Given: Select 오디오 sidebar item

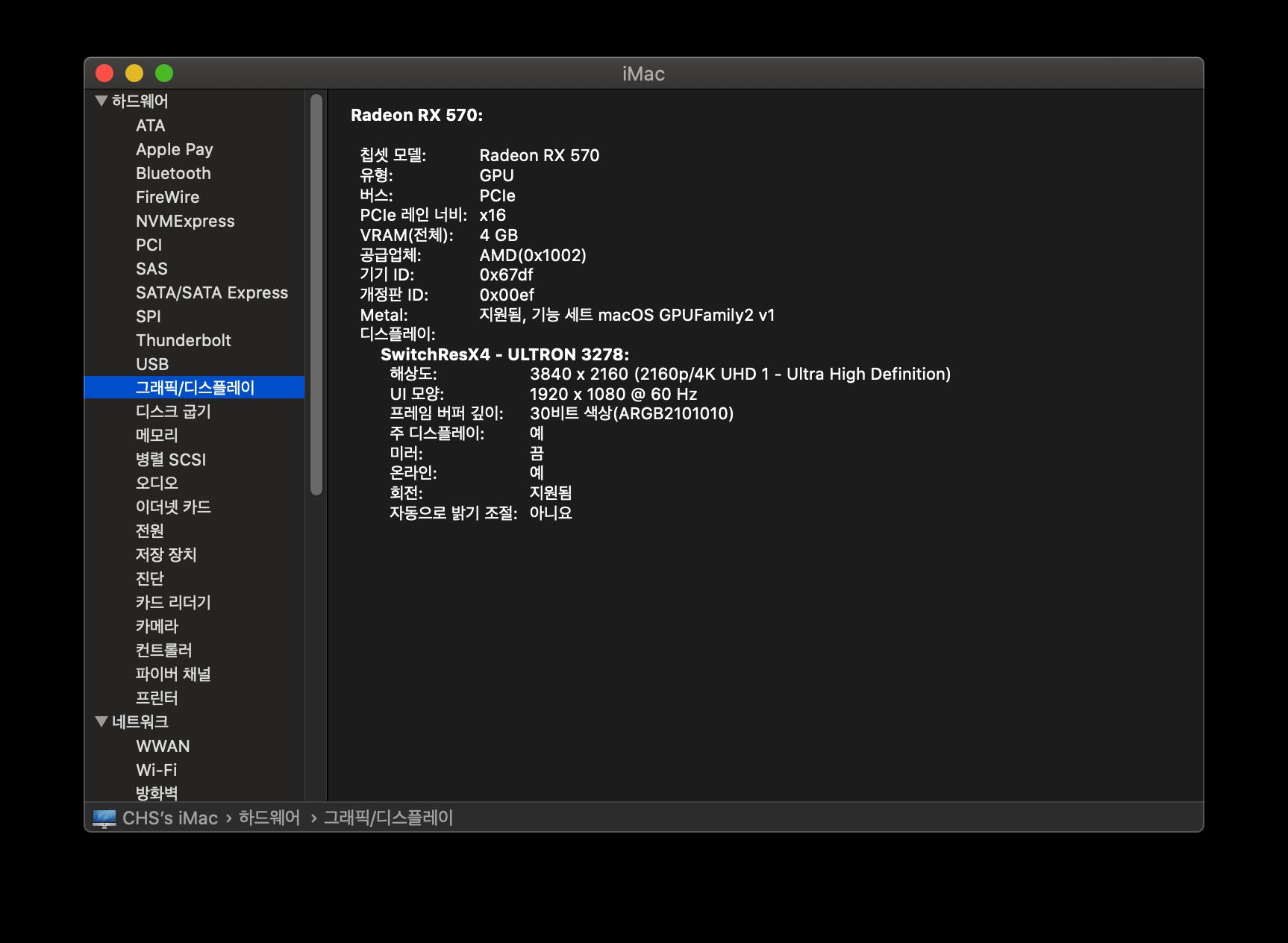Looking at the screenshot, I should (x=157, y=483).
